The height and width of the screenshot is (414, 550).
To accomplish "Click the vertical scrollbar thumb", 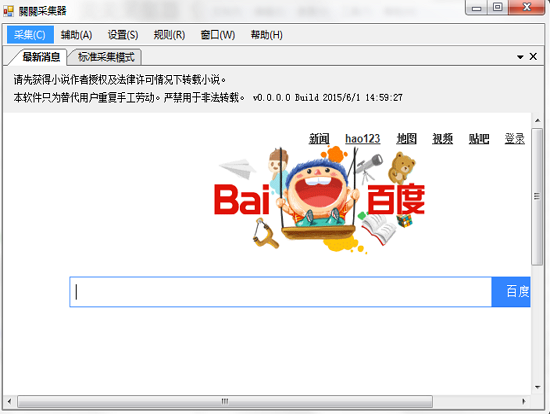I will point(537,196).
